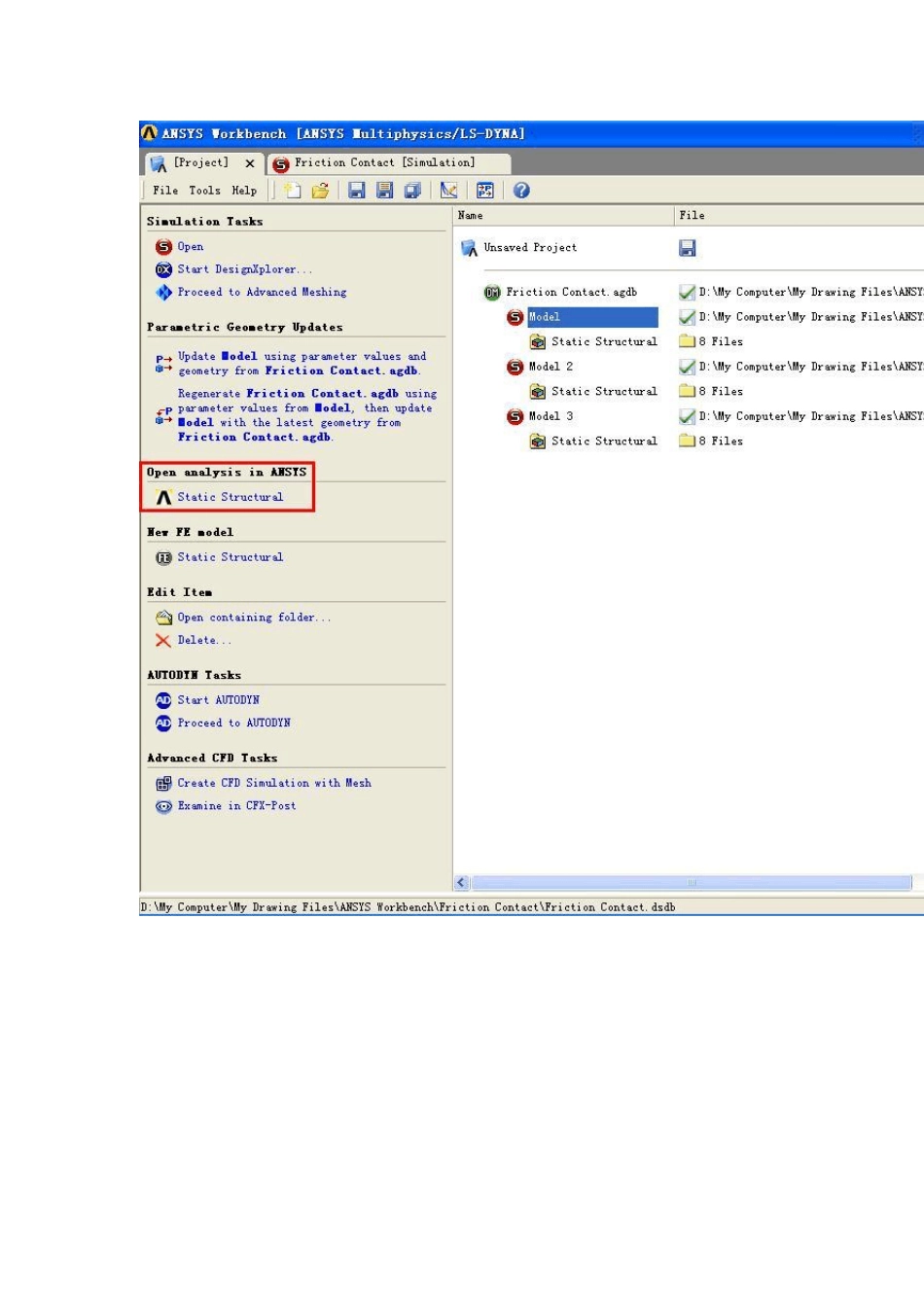Close the [Project] tab with the X
This screenshot has width=924, height=1307.
click(x=250, y=164)
